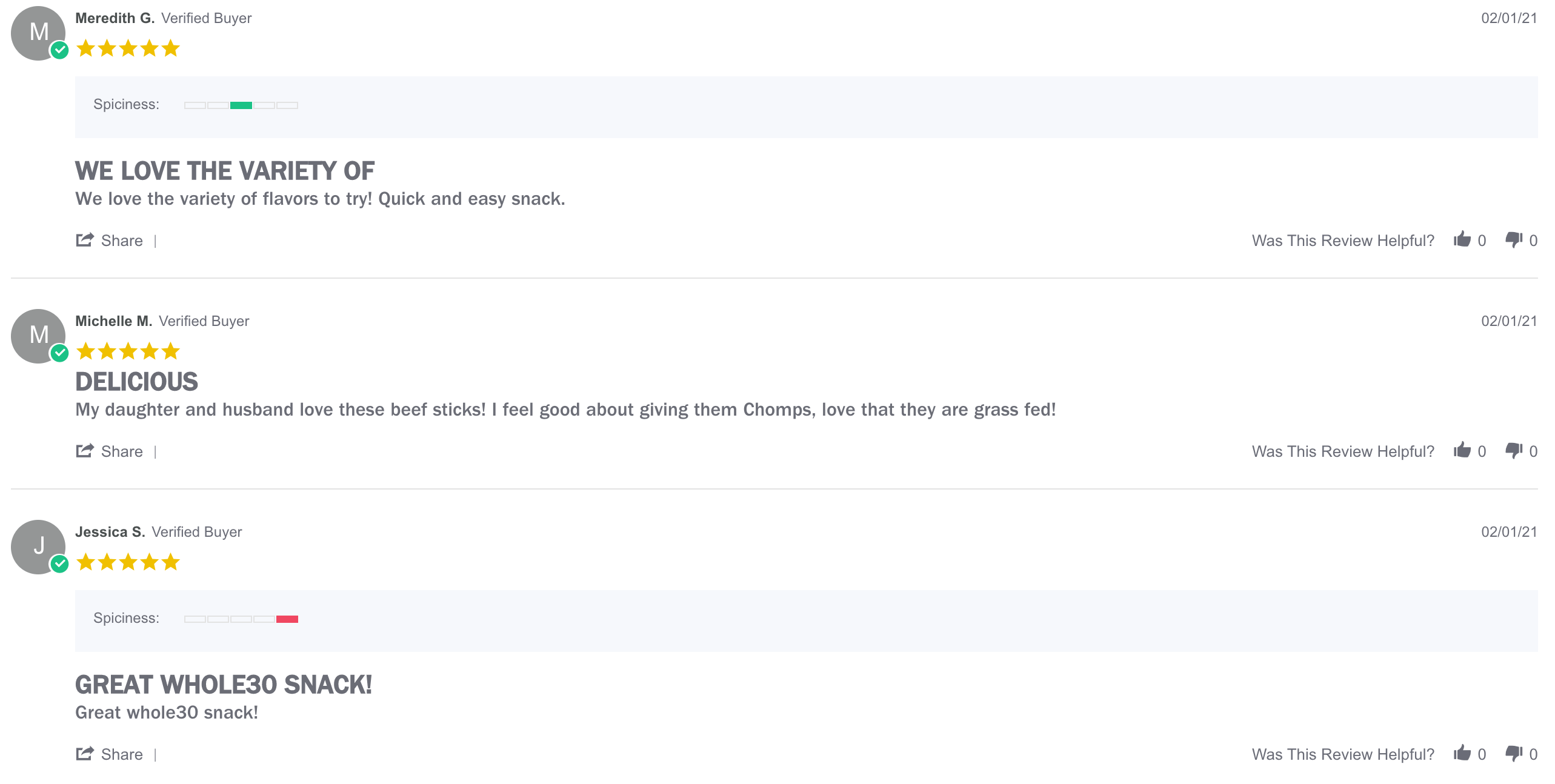This screenshot has height=784, width=1555.
Task: Click share icon on Michelle M.'s review
Action: click(x=85, y=451)
